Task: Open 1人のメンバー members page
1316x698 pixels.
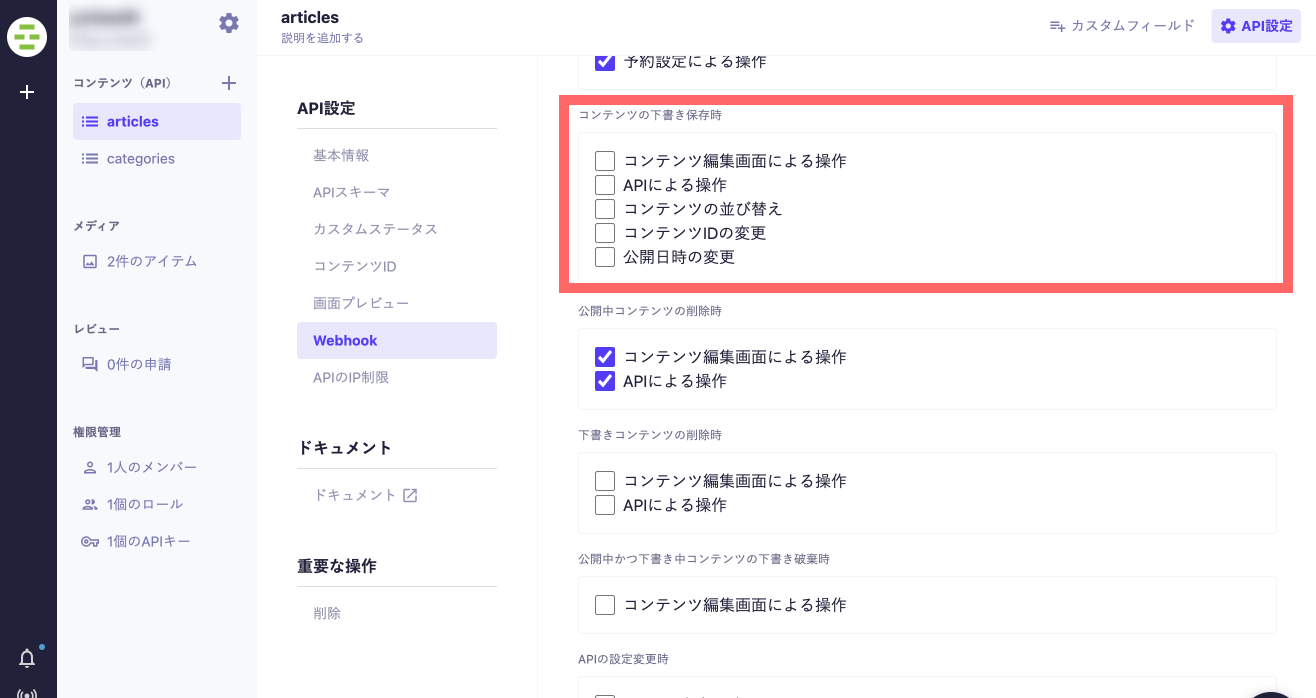Action: tap(157, 468)
